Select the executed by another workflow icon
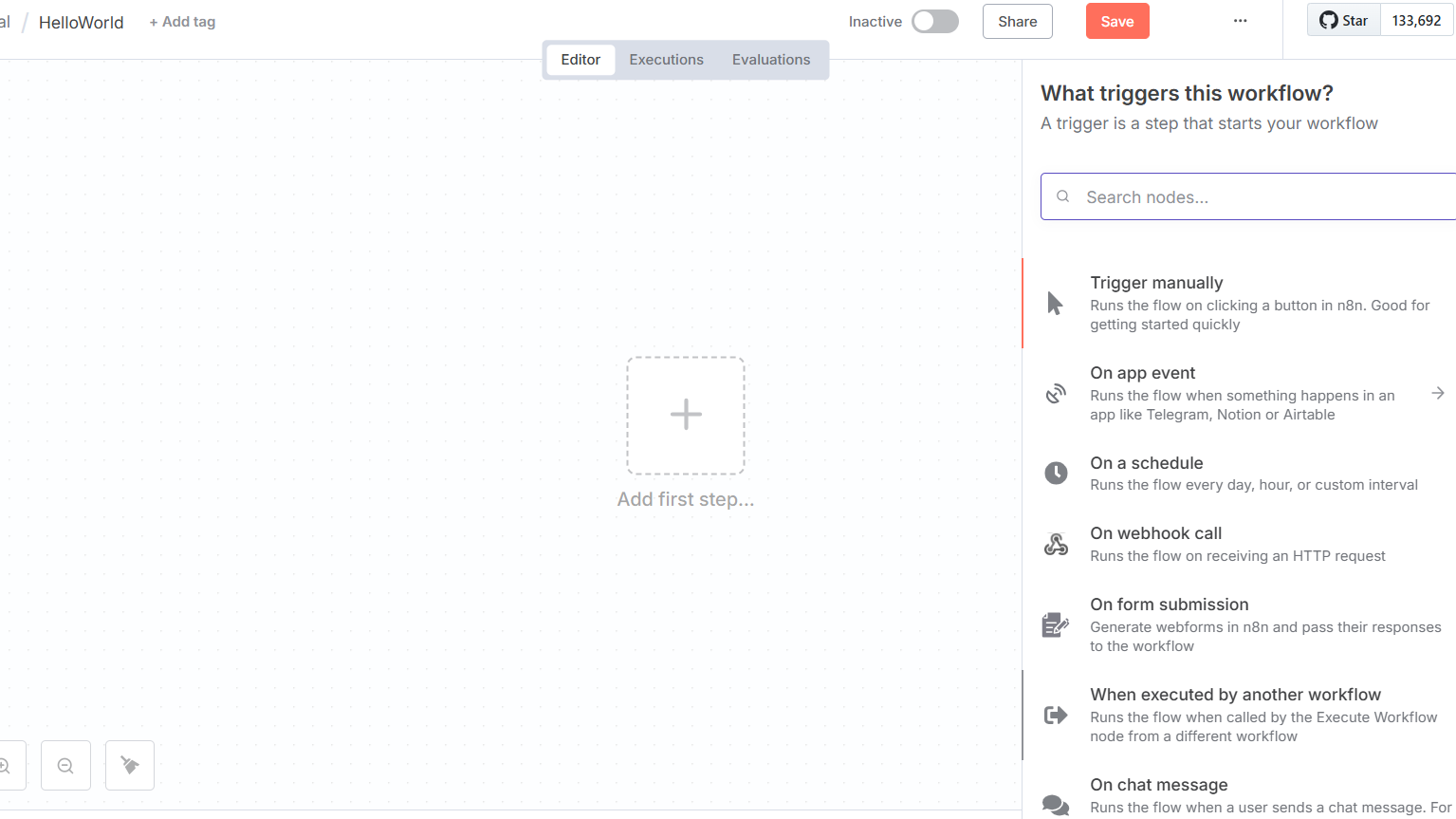Screen dimensions: 1456x819 pos(1055,715)
